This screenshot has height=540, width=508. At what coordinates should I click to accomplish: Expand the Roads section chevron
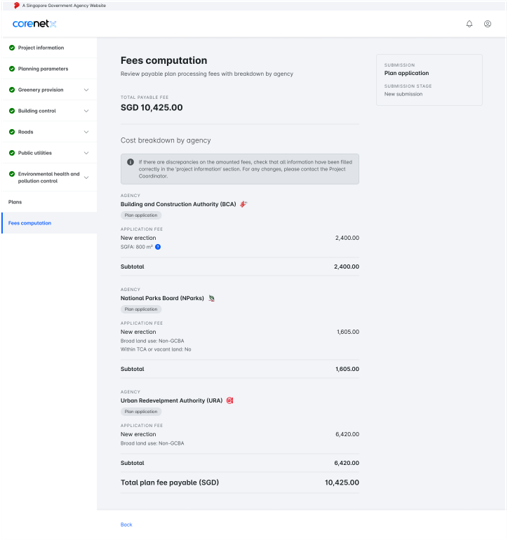(x=86, y=132)
